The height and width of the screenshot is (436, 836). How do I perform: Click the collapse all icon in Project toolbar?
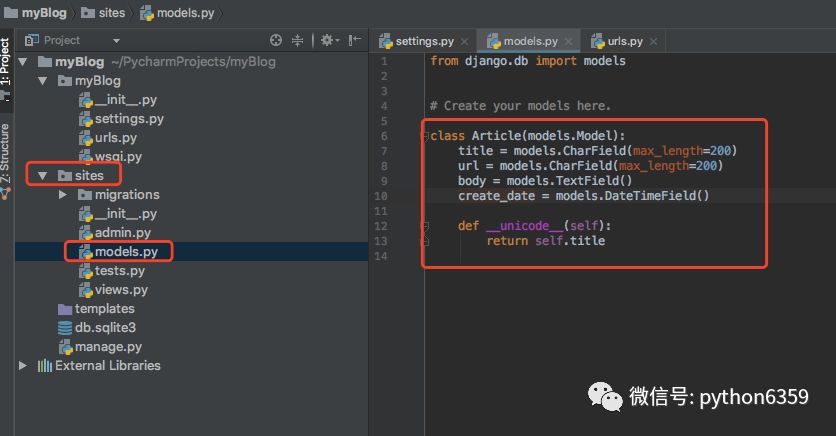click(x=298, y=40)
